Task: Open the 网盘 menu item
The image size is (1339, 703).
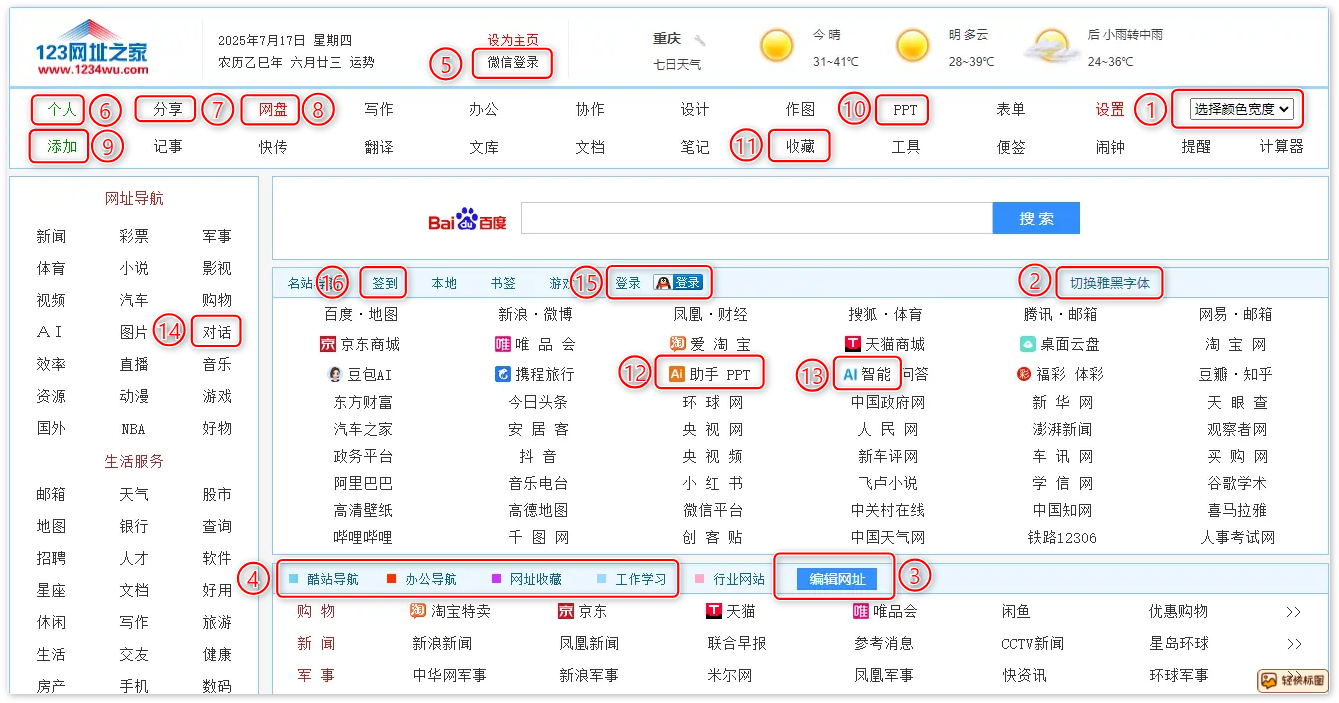Action: pos(273,109)
